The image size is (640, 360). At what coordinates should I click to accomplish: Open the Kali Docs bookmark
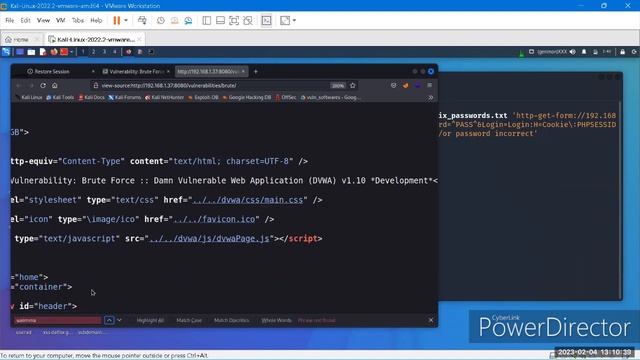[92, 97]
